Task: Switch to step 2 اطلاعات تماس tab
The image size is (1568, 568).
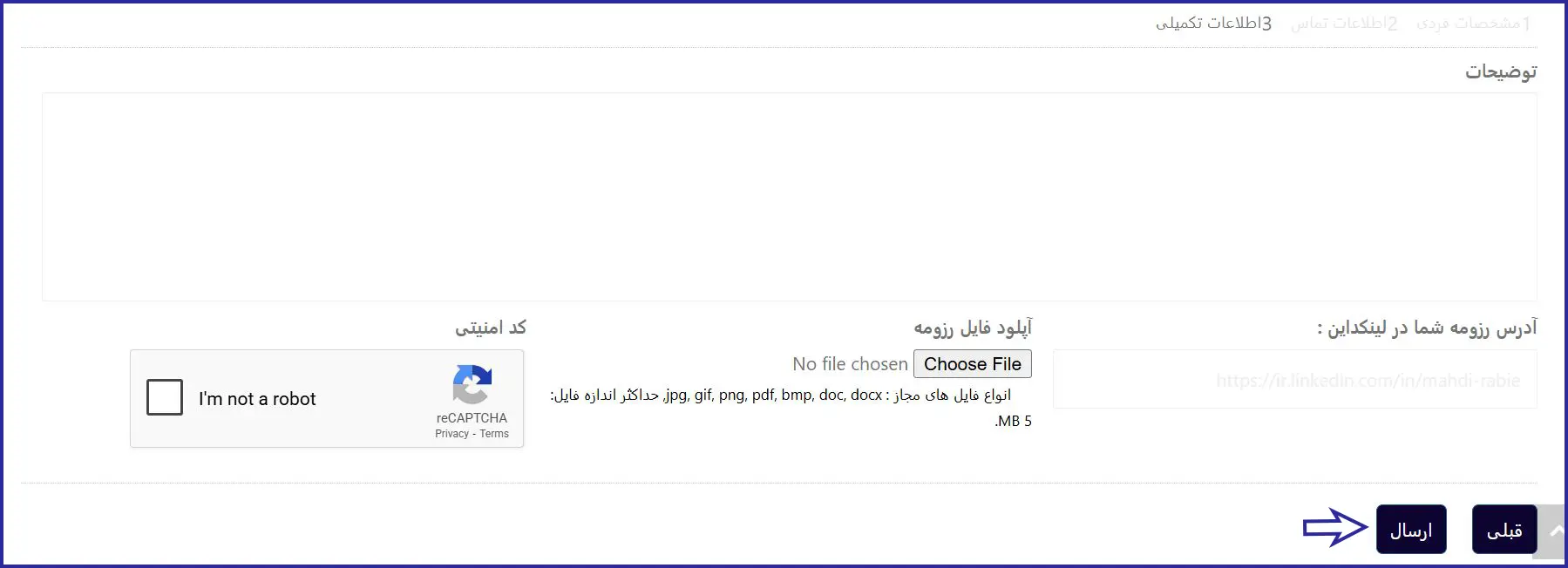Action: 1344,24
